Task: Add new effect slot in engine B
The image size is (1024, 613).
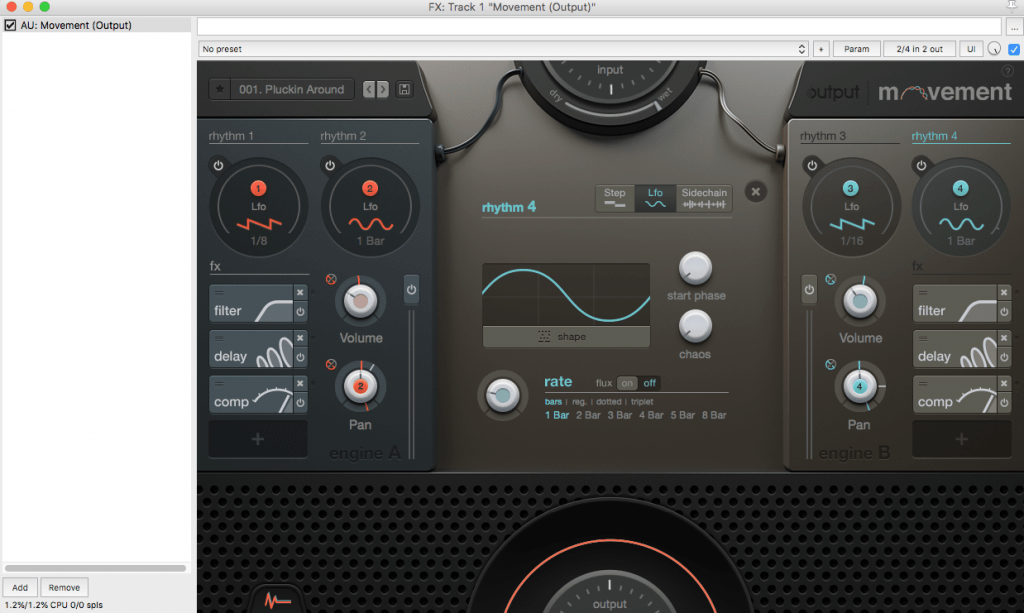Action: coord(961,439)
